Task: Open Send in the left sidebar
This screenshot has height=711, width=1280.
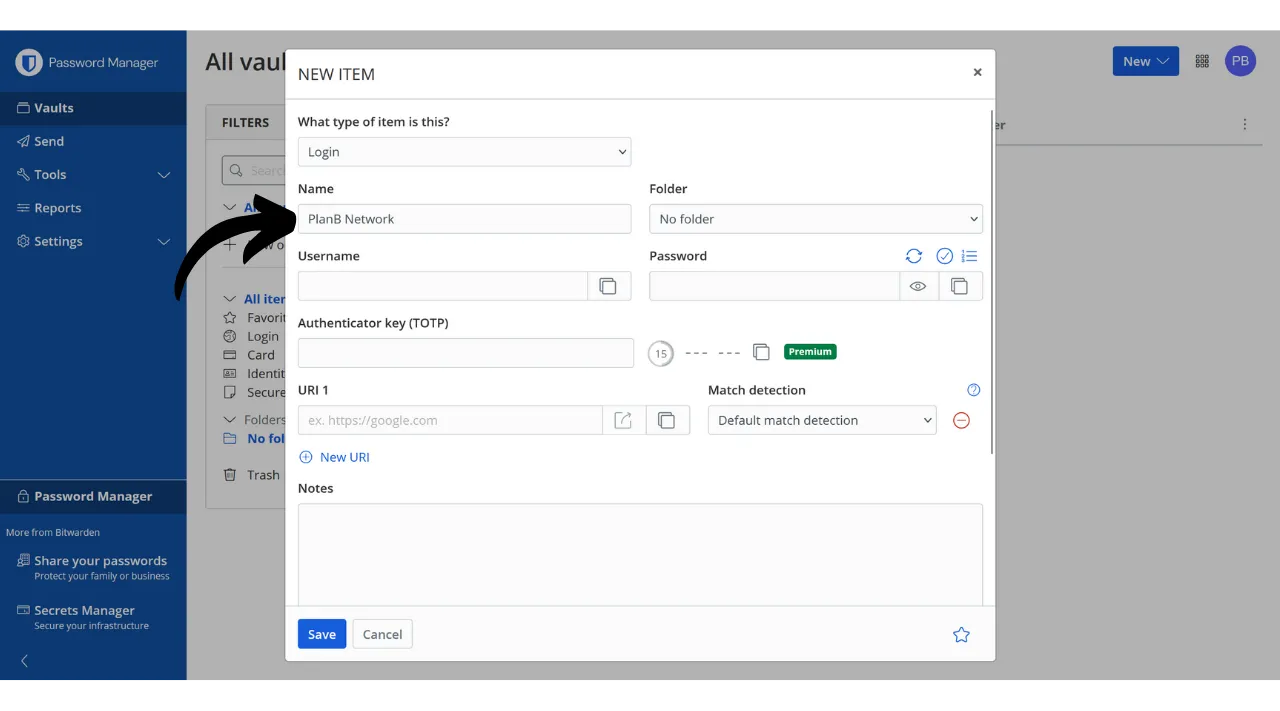Action: click(x=49, y=141)
